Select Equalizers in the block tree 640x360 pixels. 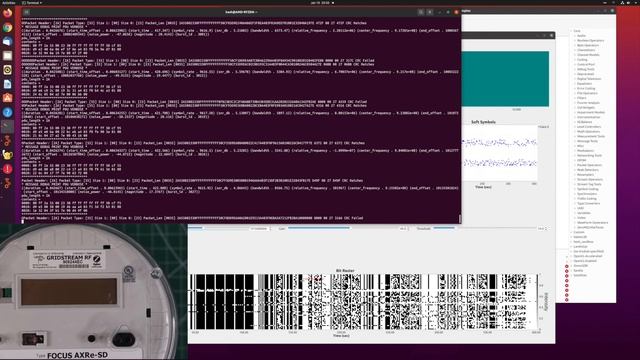click(584, 84)
